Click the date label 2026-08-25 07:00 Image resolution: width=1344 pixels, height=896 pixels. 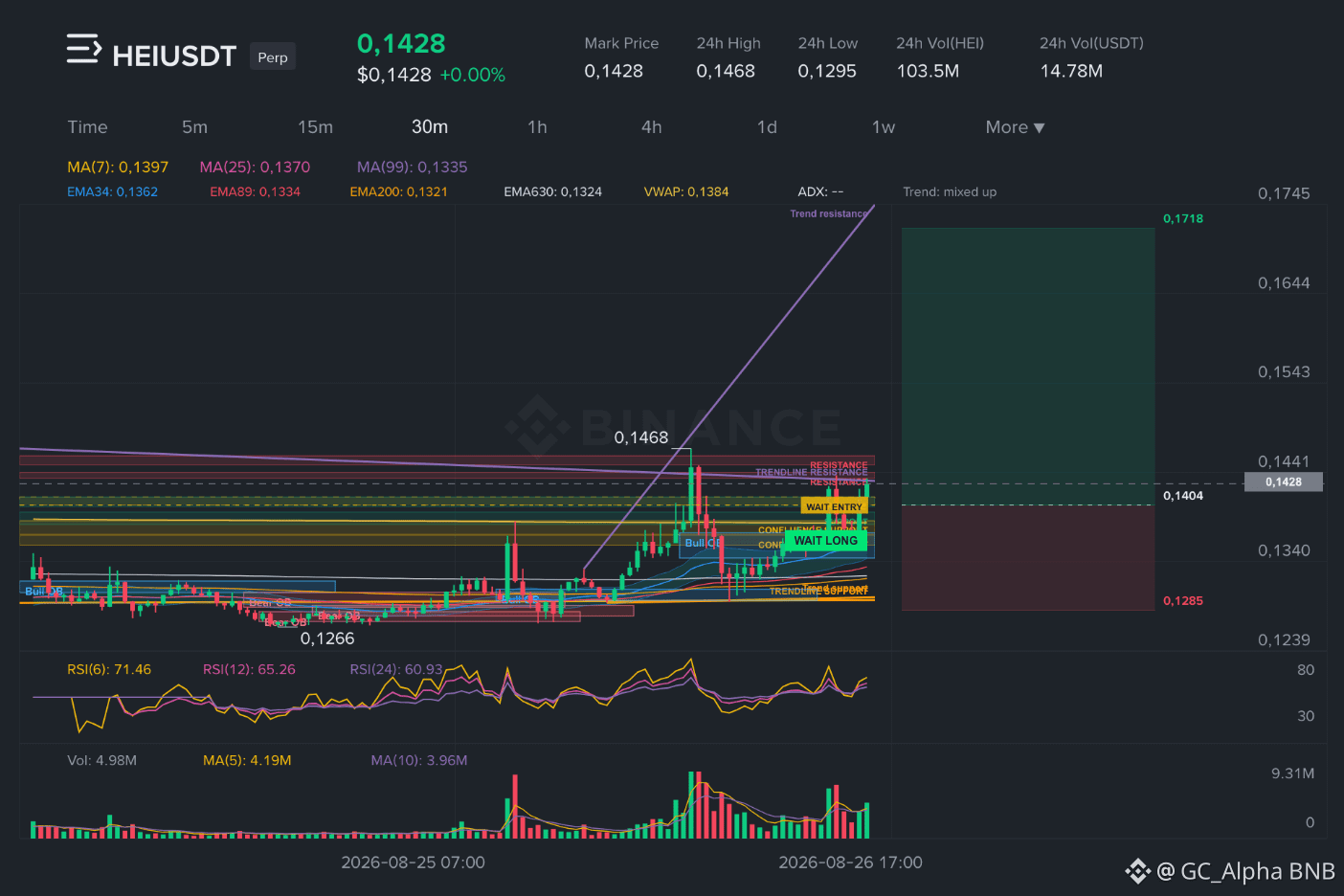pos(413,862)
